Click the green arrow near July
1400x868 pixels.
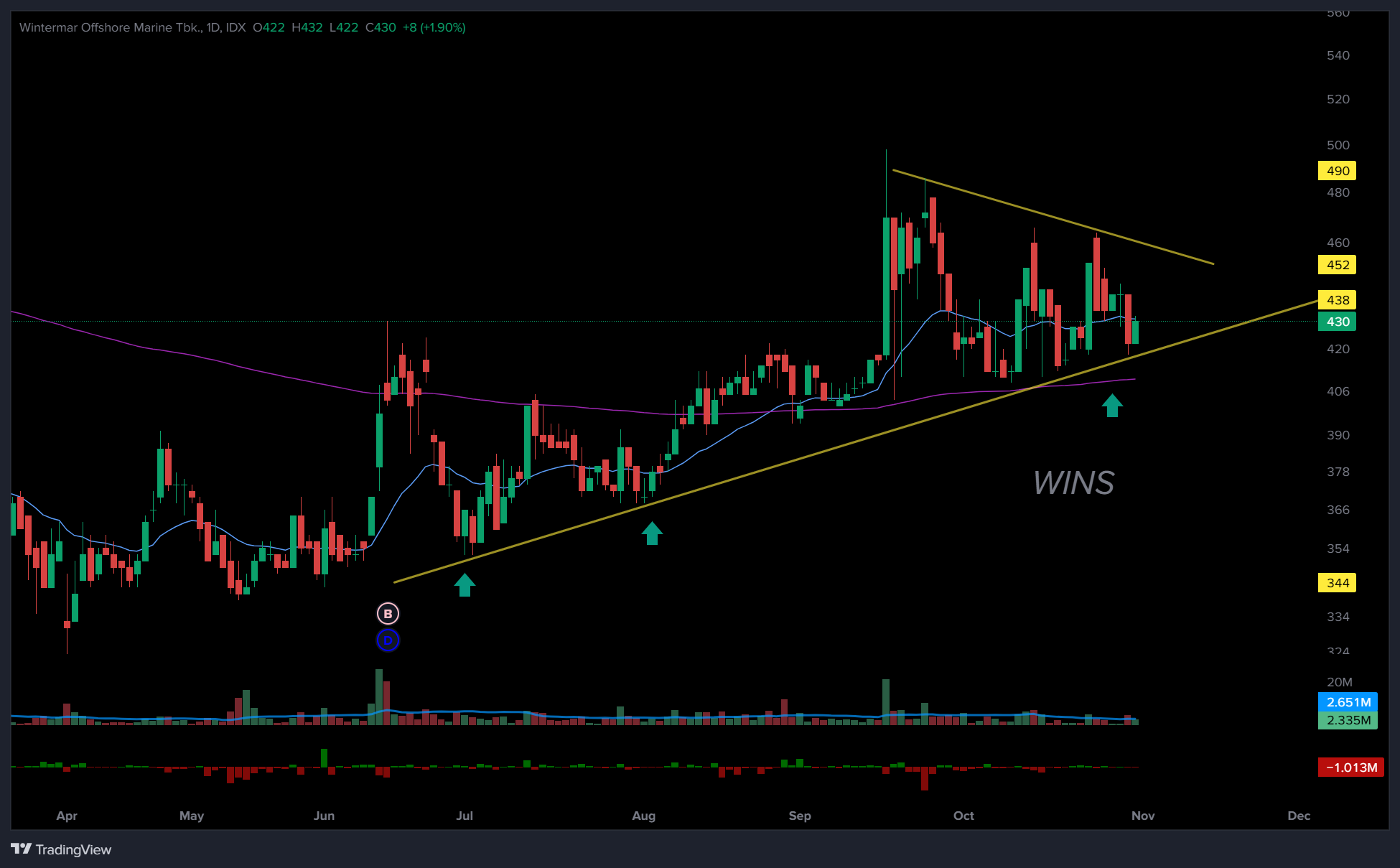465,585
